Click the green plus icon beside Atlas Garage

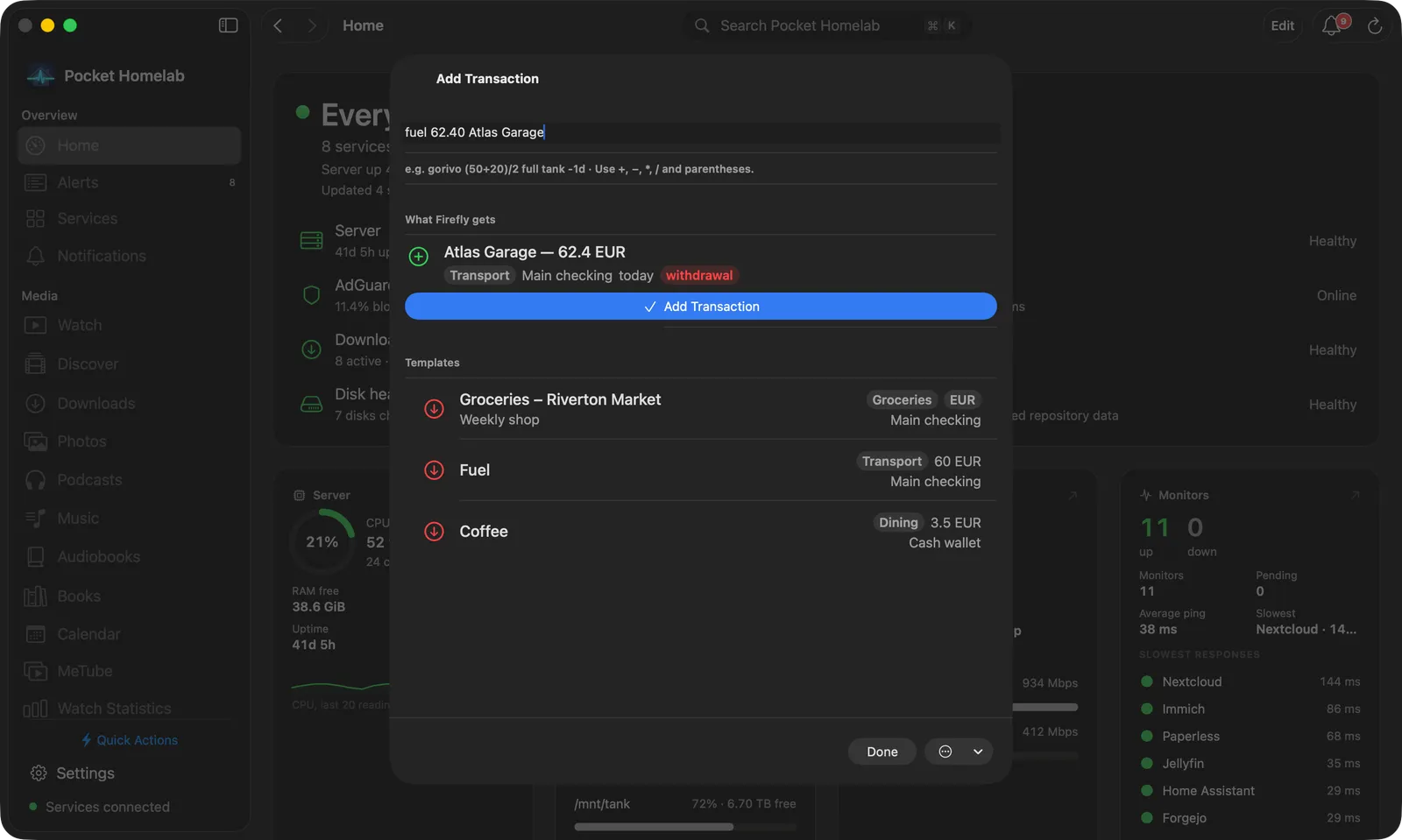419,256
